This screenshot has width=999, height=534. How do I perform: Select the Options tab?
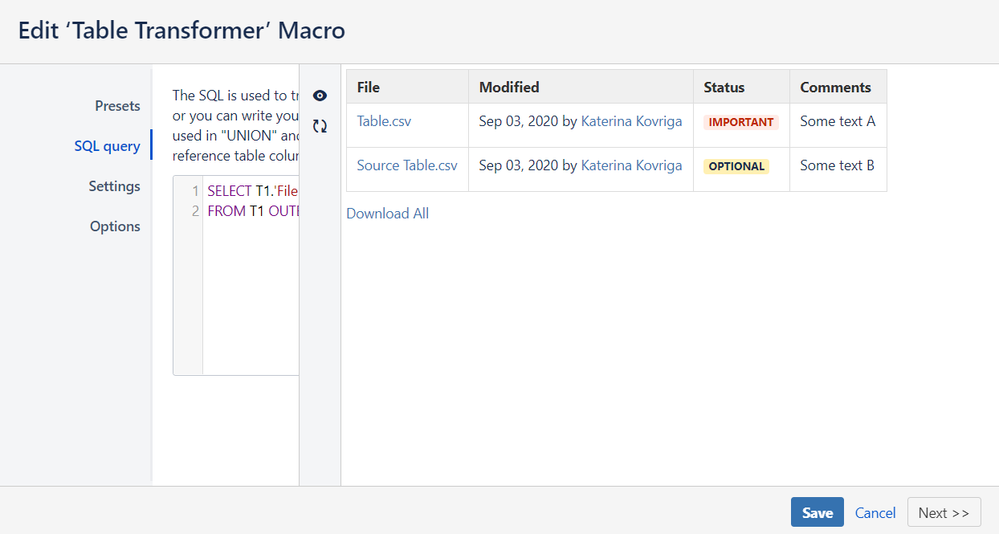(115, 226)
